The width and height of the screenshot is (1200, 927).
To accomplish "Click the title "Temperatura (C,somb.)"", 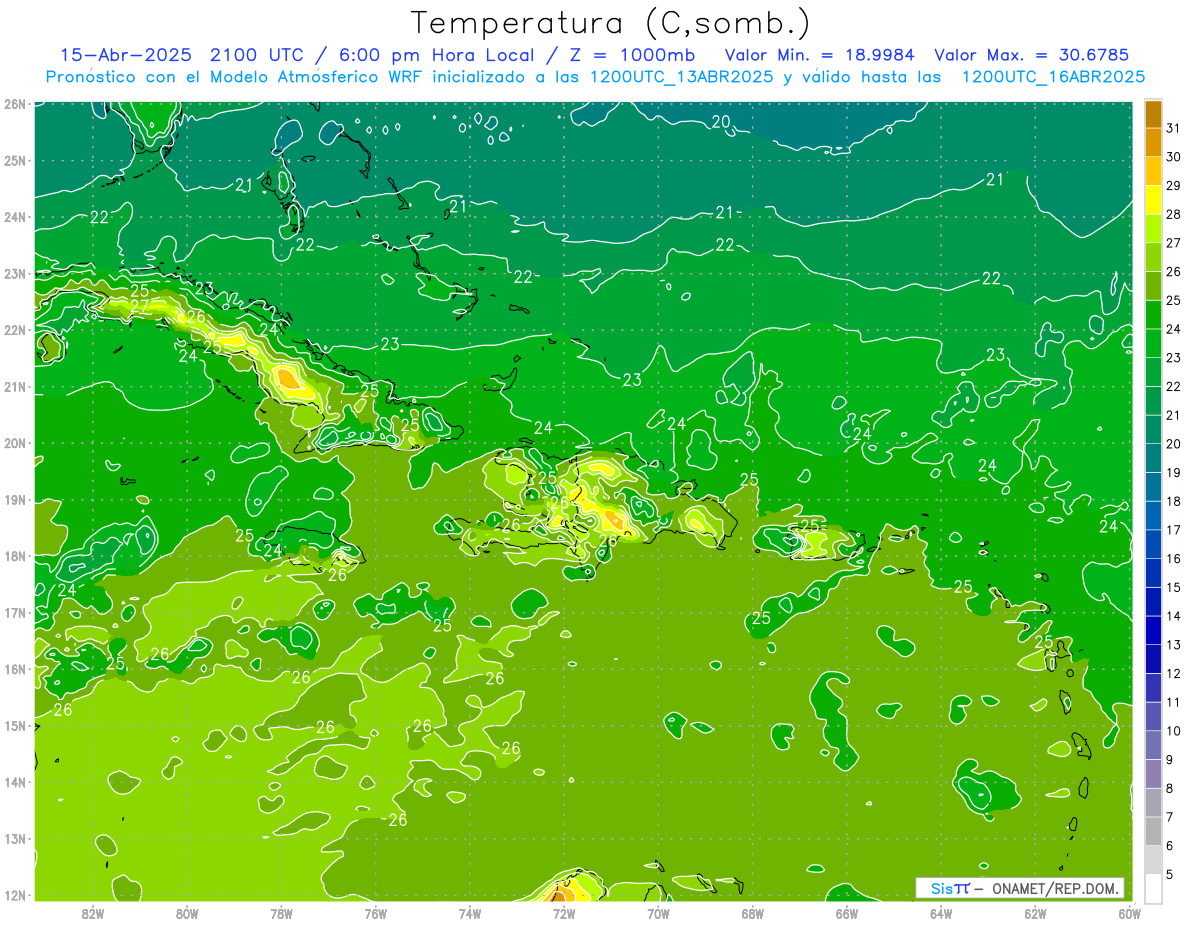I will (610, 23).
